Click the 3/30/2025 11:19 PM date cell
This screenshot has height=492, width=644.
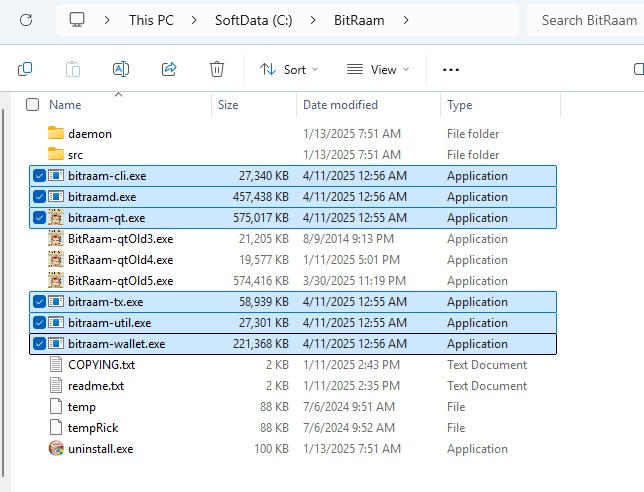[354, 280]
